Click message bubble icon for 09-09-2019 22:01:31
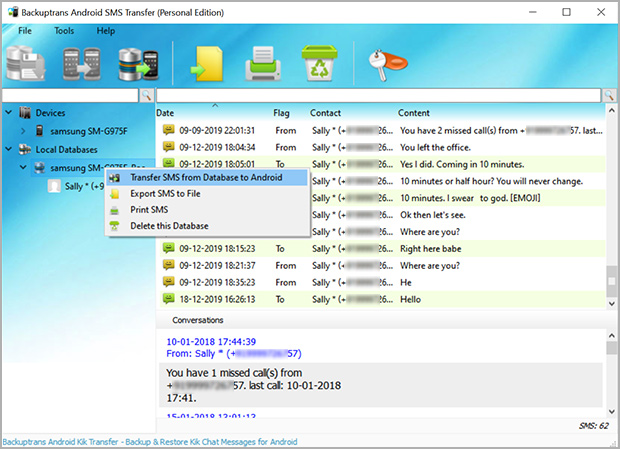 [x=168, y=130]
